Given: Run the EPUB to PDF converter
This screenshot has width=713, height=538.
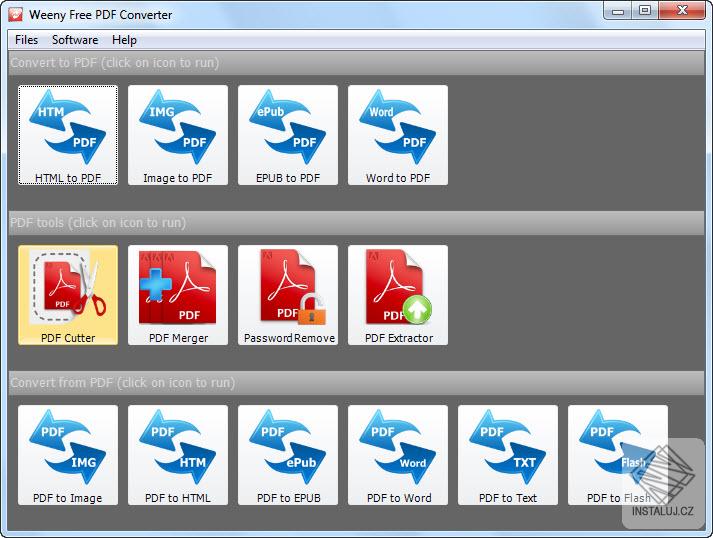Looking at the screenshot, I should [x=288, y=135].
